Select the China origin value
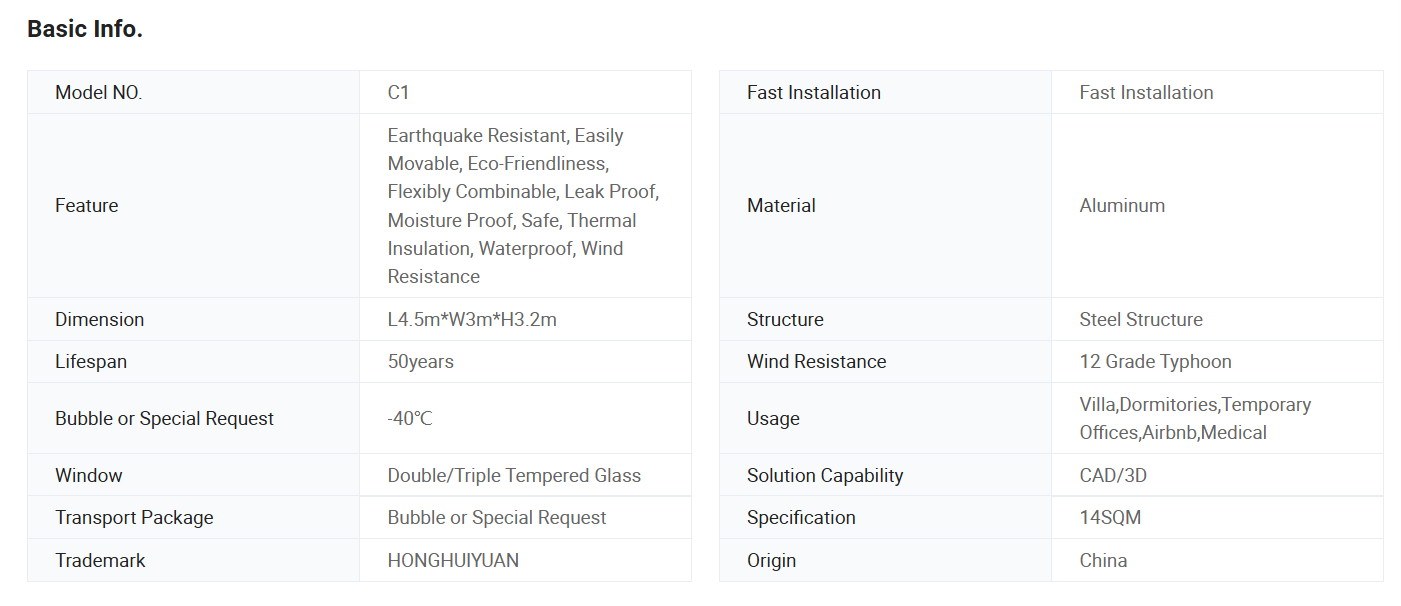 click(1103, 560)
